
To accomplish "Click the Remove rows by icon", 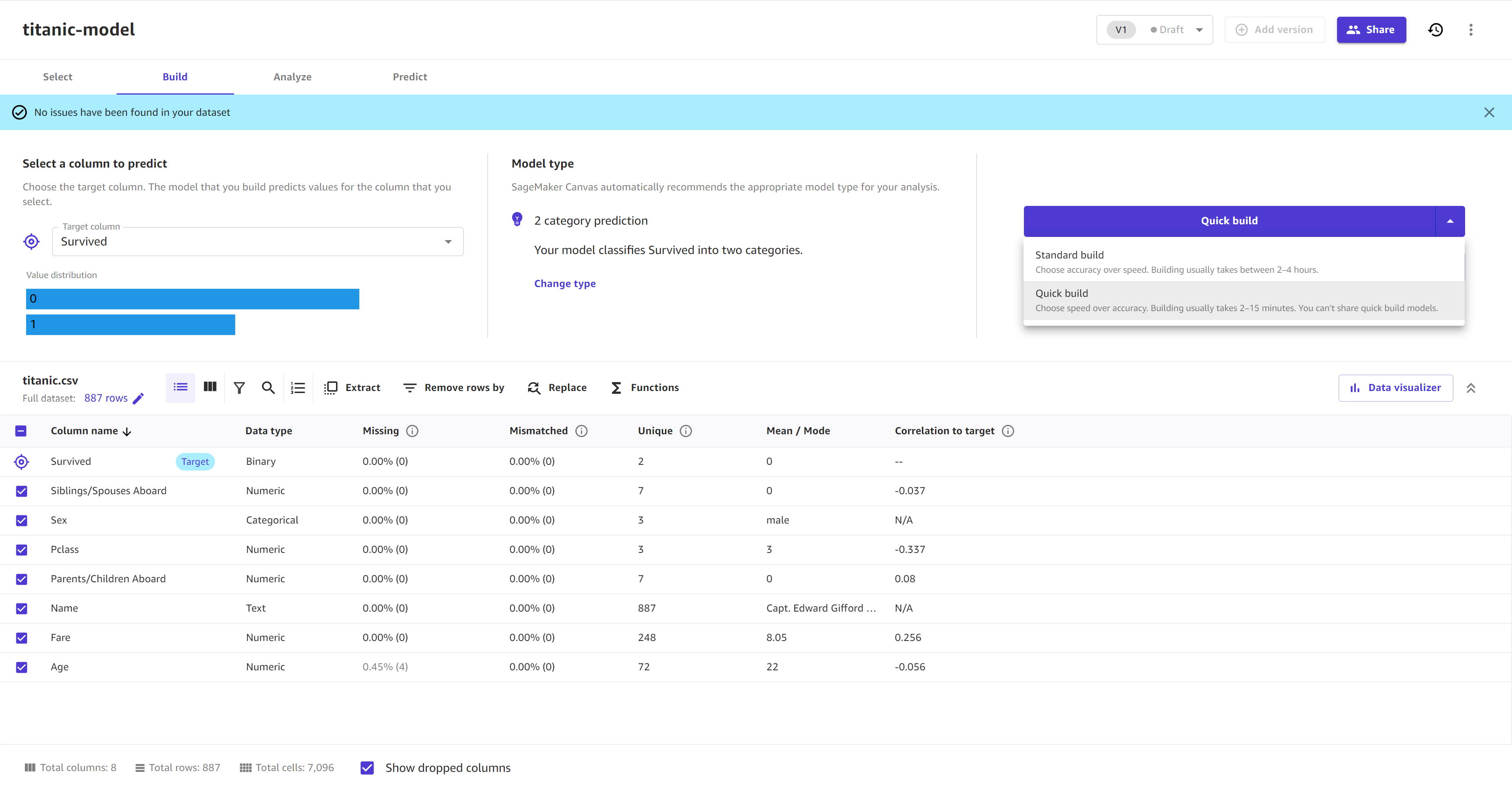I will pyautogui.click(x=409, y=387).
